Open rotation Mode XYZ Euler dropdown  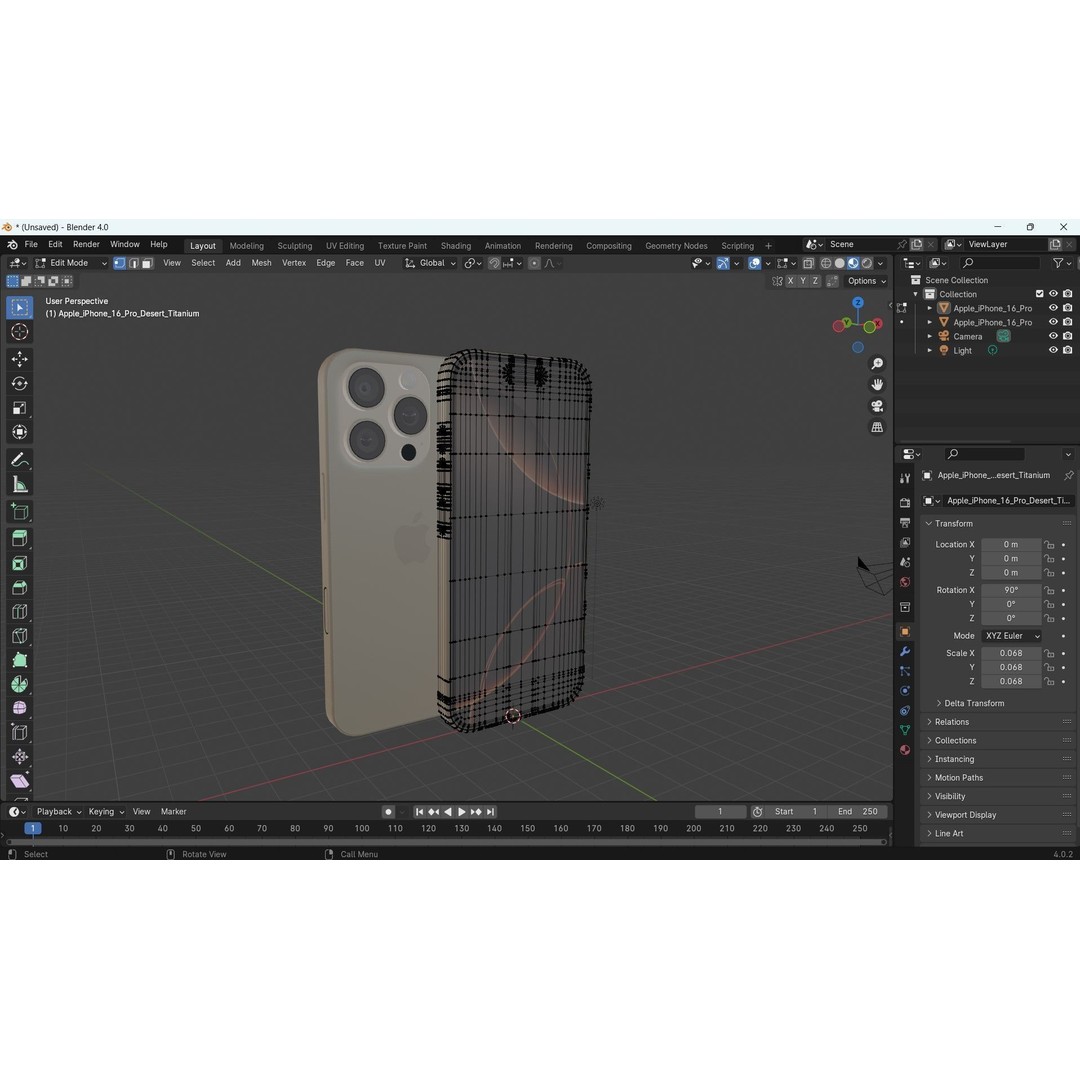(x=1012, y=636)
